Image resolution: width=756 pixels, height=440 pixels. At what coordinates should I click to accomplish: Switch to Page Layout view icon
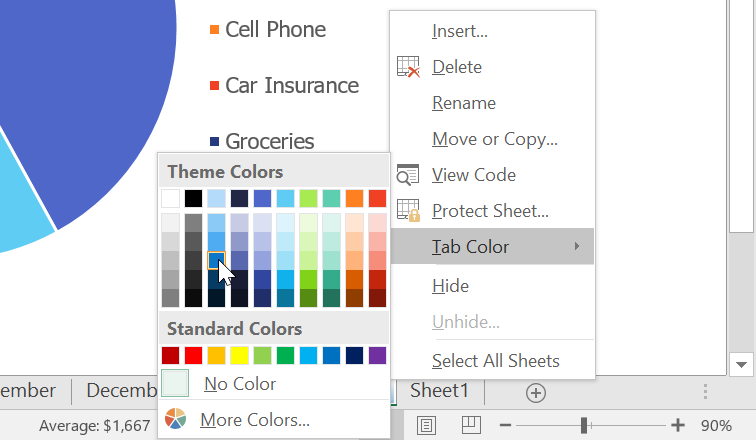click(427, 425)
